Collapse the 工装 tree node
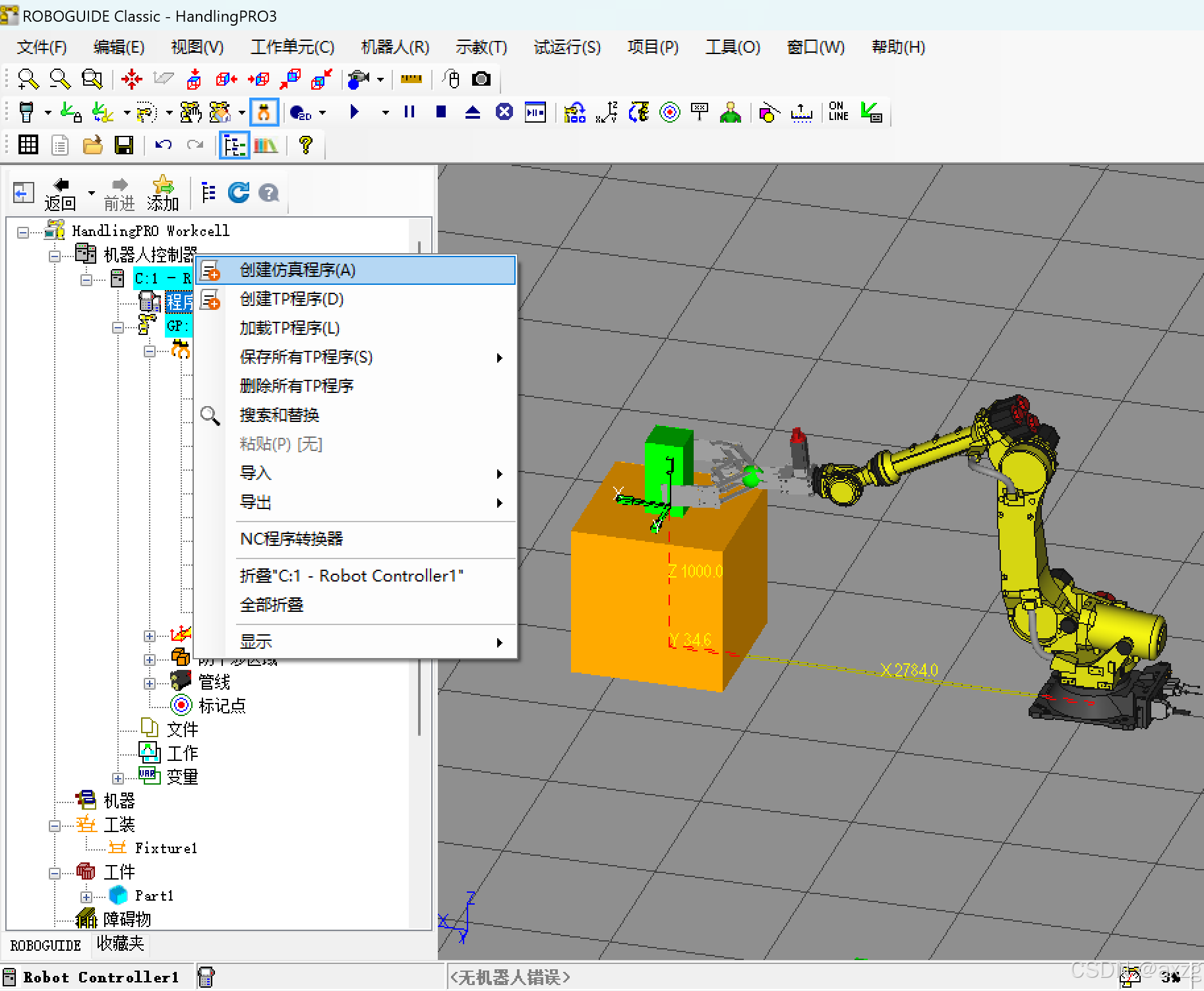The width and height of the screenshot is (1204, 991). click(55, 826)
